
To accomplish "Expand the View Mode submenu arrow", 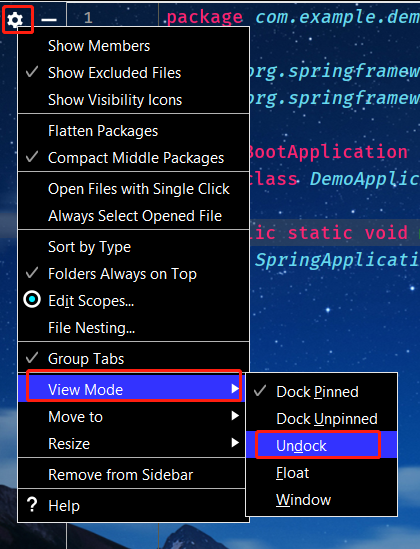I will (235, 389).
